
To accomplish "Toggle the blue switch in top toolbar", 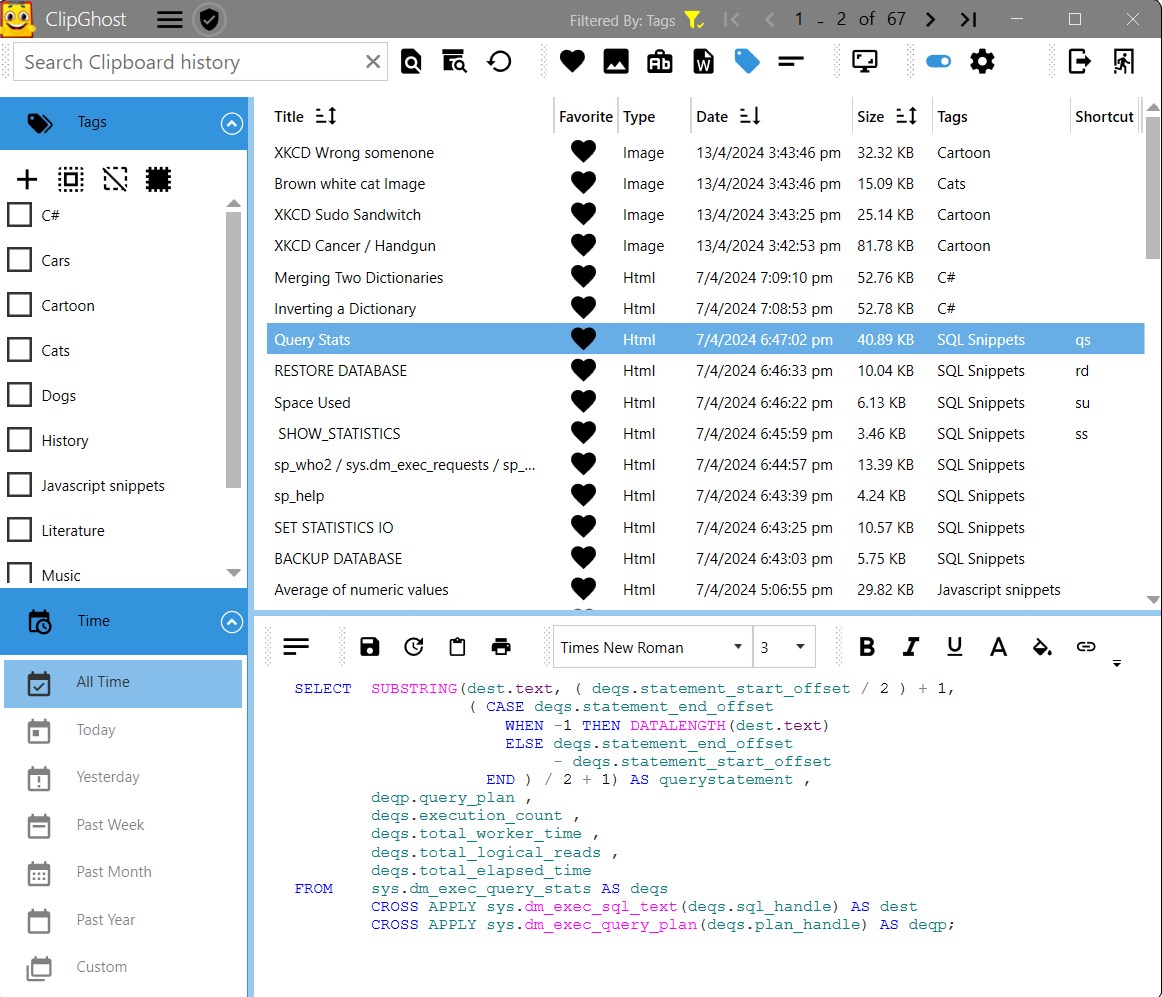I will coord(938,62).
